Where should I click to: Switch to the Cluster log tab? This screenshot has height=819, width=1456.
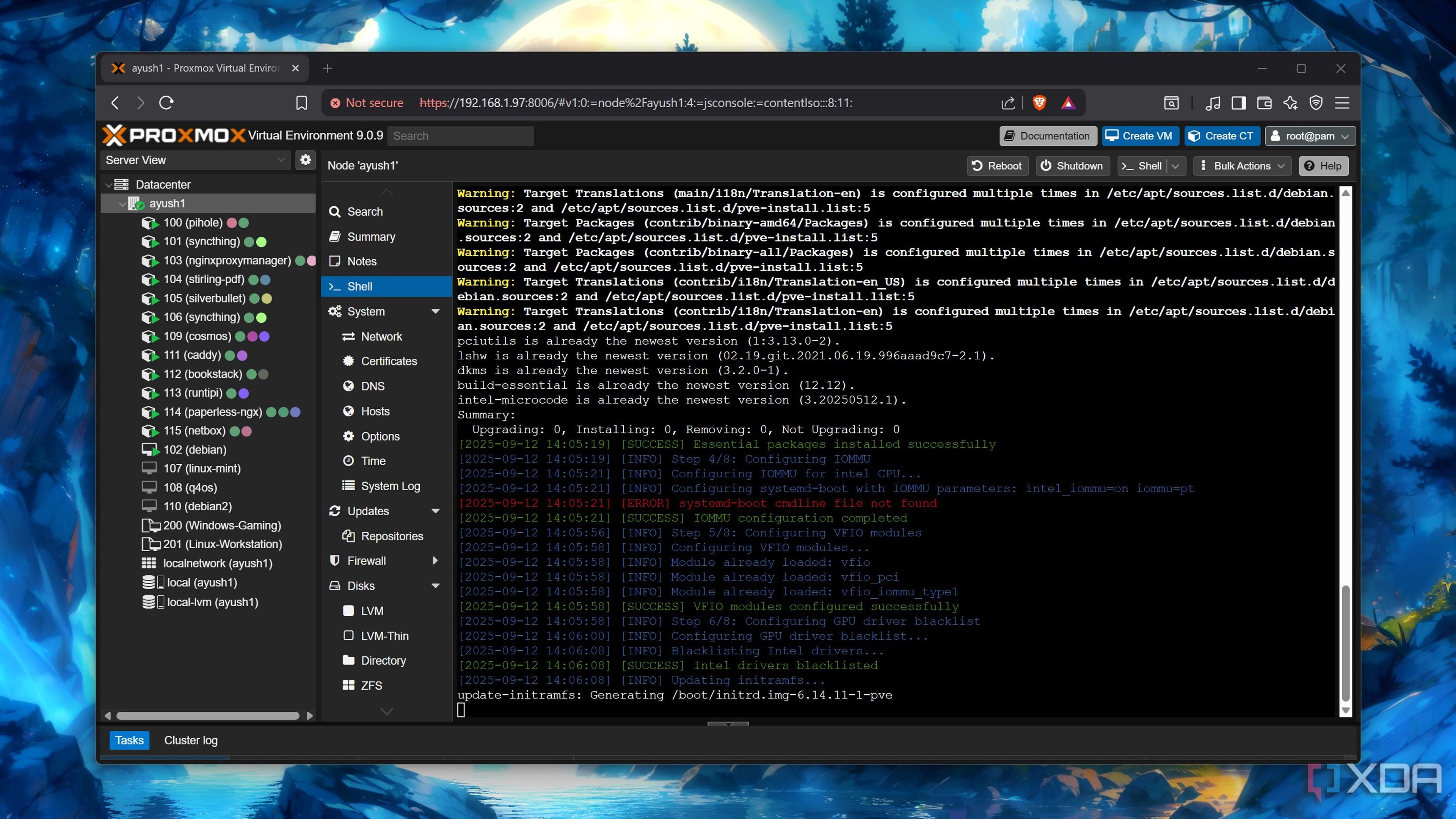190,741
